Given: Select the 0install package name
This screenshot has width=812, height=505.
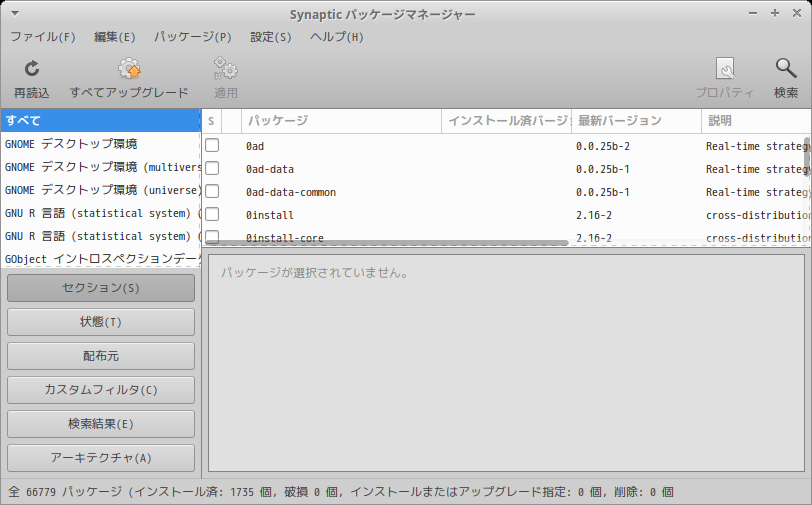Looking at the screenshot, I should click(x=270, y=215).
